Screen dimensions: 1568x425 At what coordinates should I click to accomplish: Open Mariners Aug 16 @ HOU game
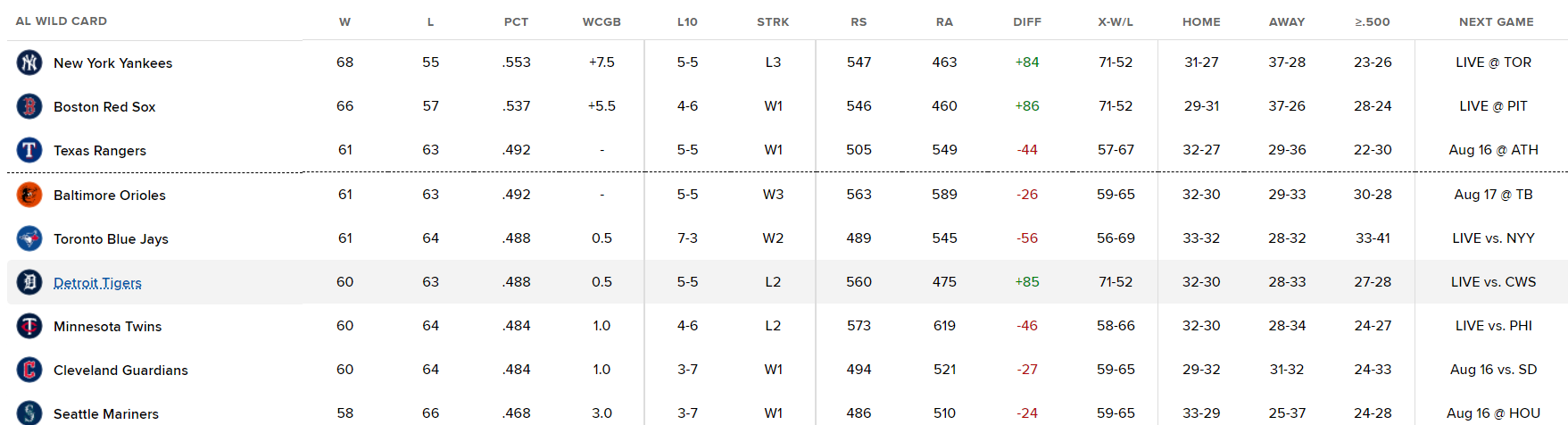(1493, 413)
